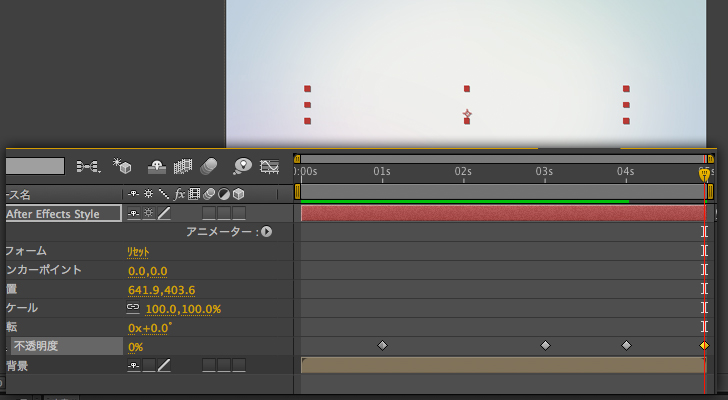Click the time navigator start handle

pyautogui.click(x=297, y=159)
